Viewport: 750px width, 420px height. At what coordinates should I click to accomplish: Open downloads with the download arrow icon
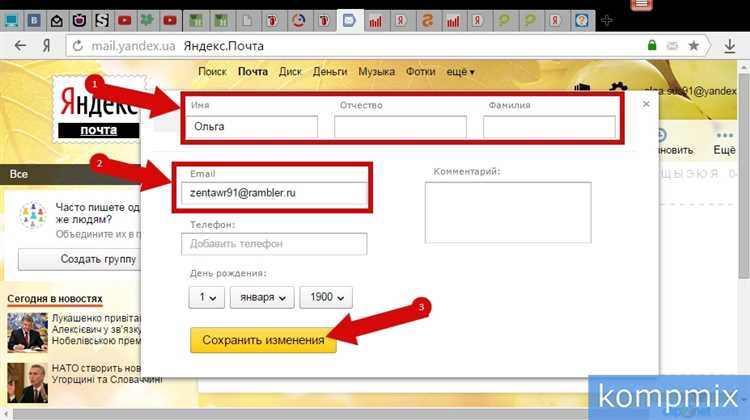point(729,46)
